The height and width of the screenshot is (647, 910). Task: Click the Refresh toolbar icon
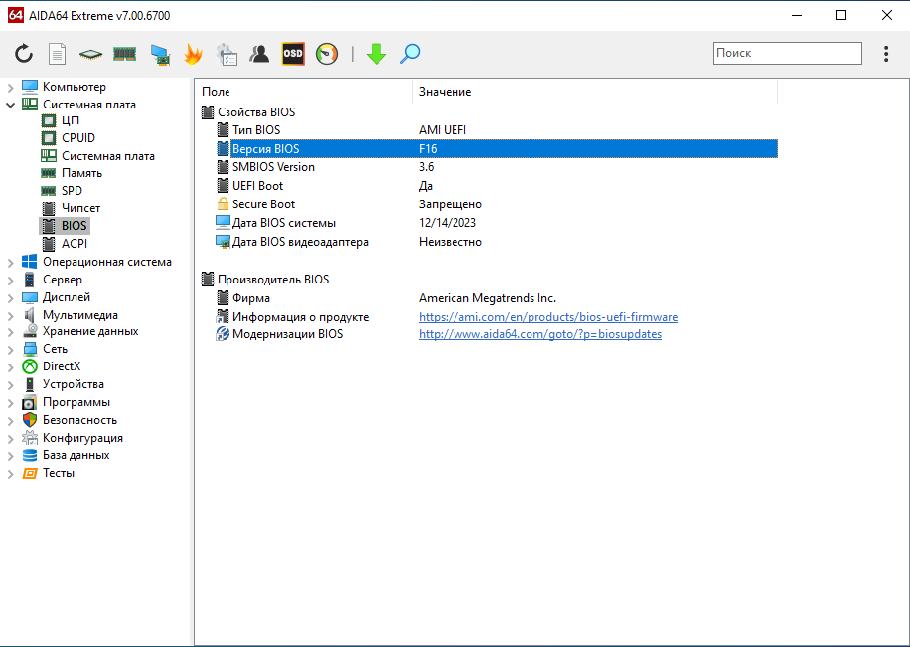pos(24,54)
